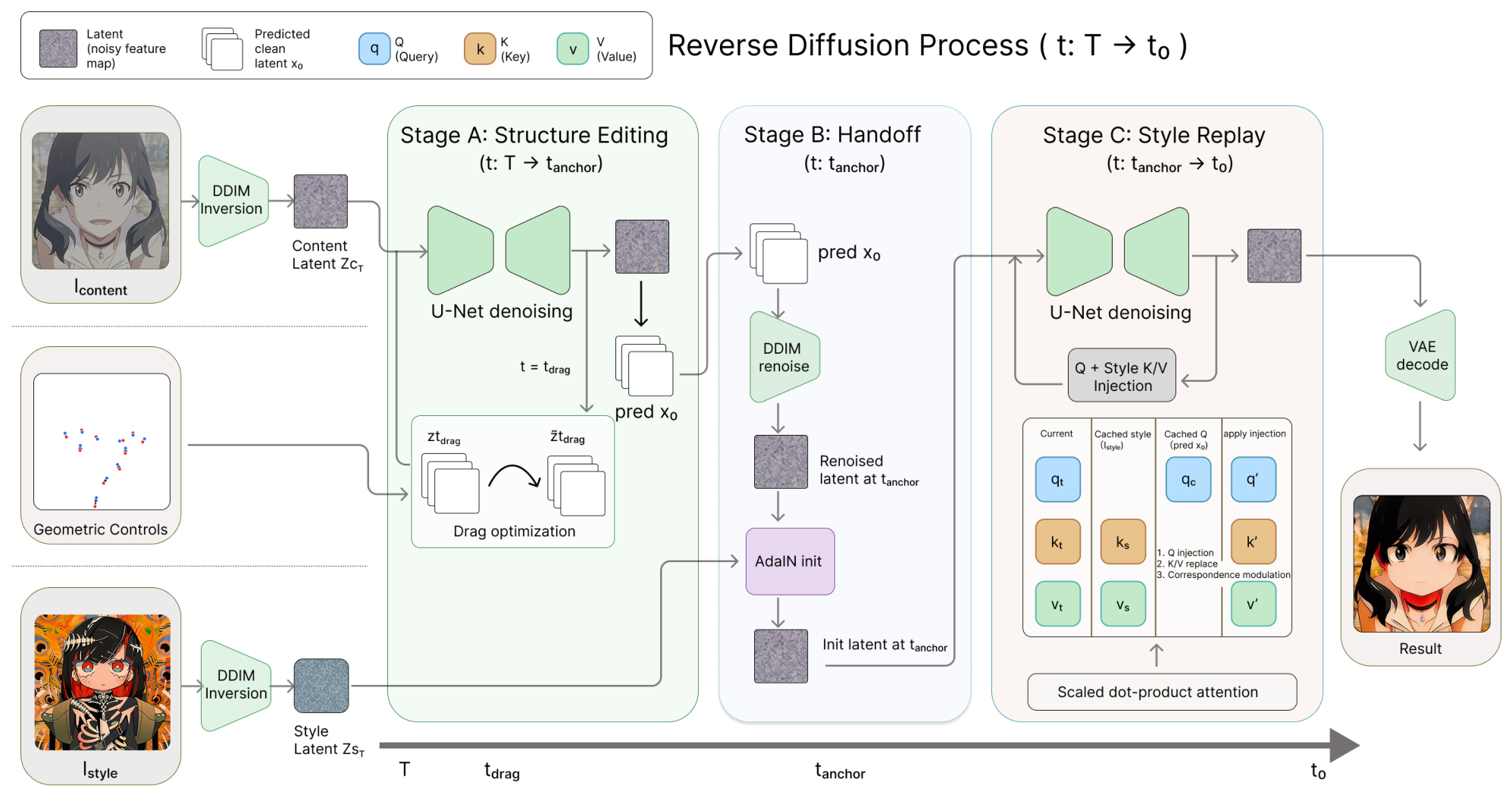
Task: Select the Init latent at t_anchor square
Action: (x=781, y=656)
